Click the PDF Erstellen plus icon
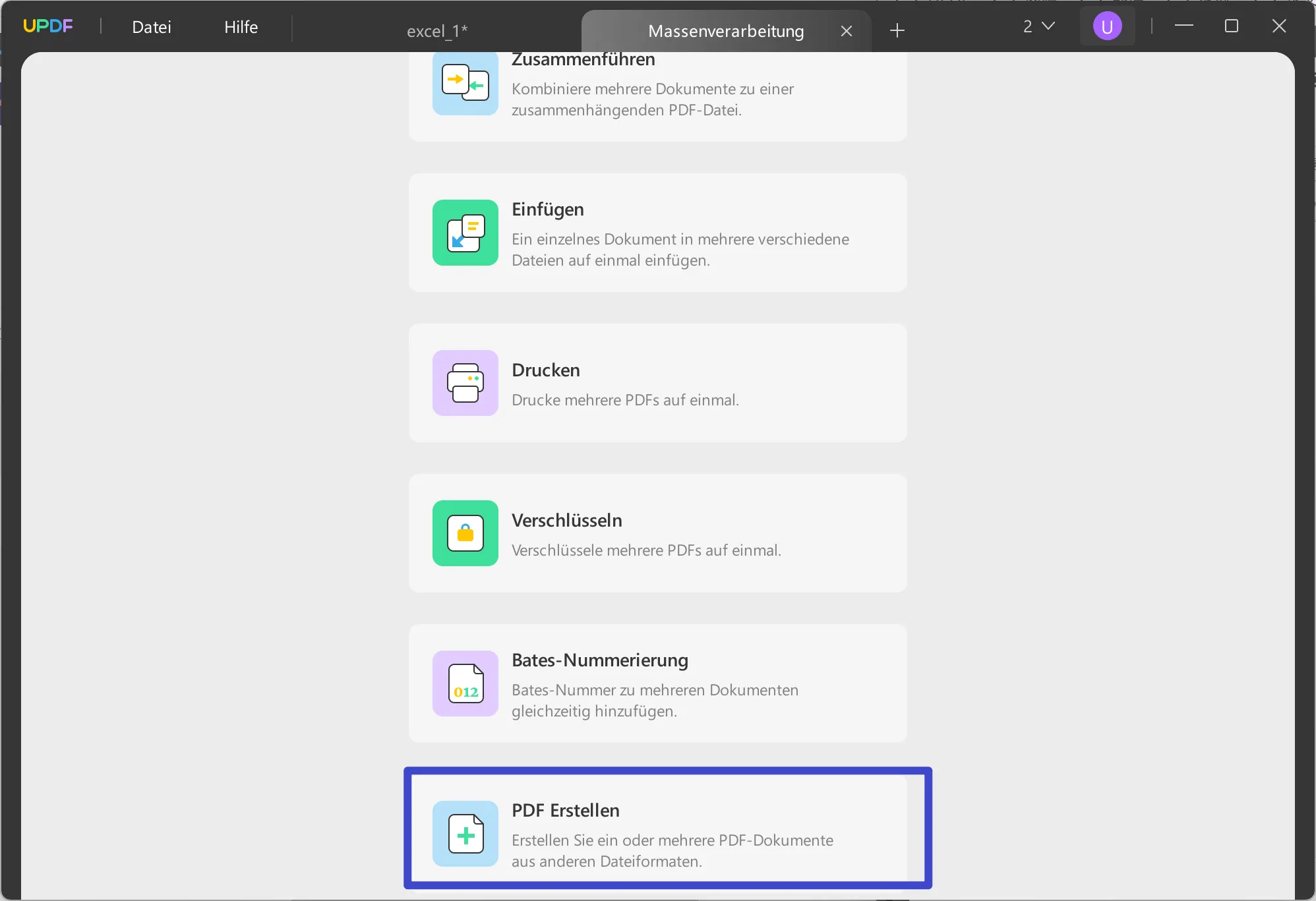1316x901 pixels. pos(465,834)
